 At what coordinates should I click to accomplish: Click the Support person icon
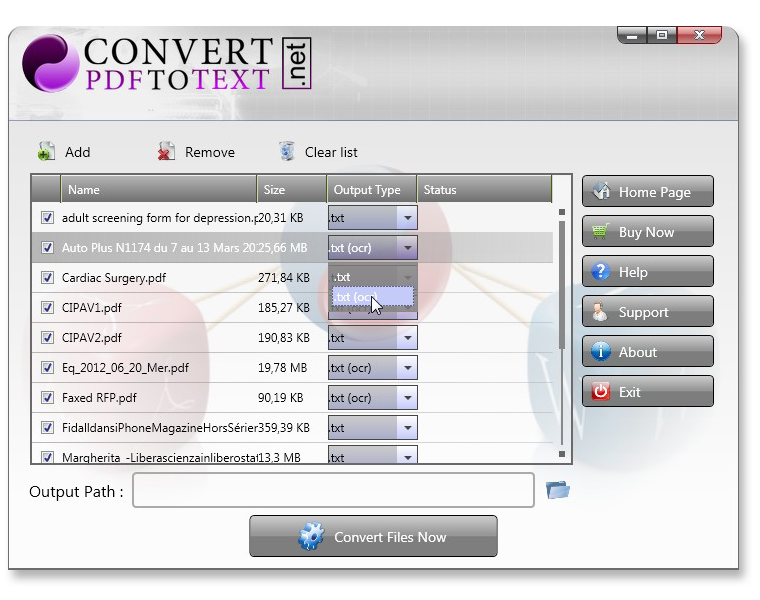point(600,312)
